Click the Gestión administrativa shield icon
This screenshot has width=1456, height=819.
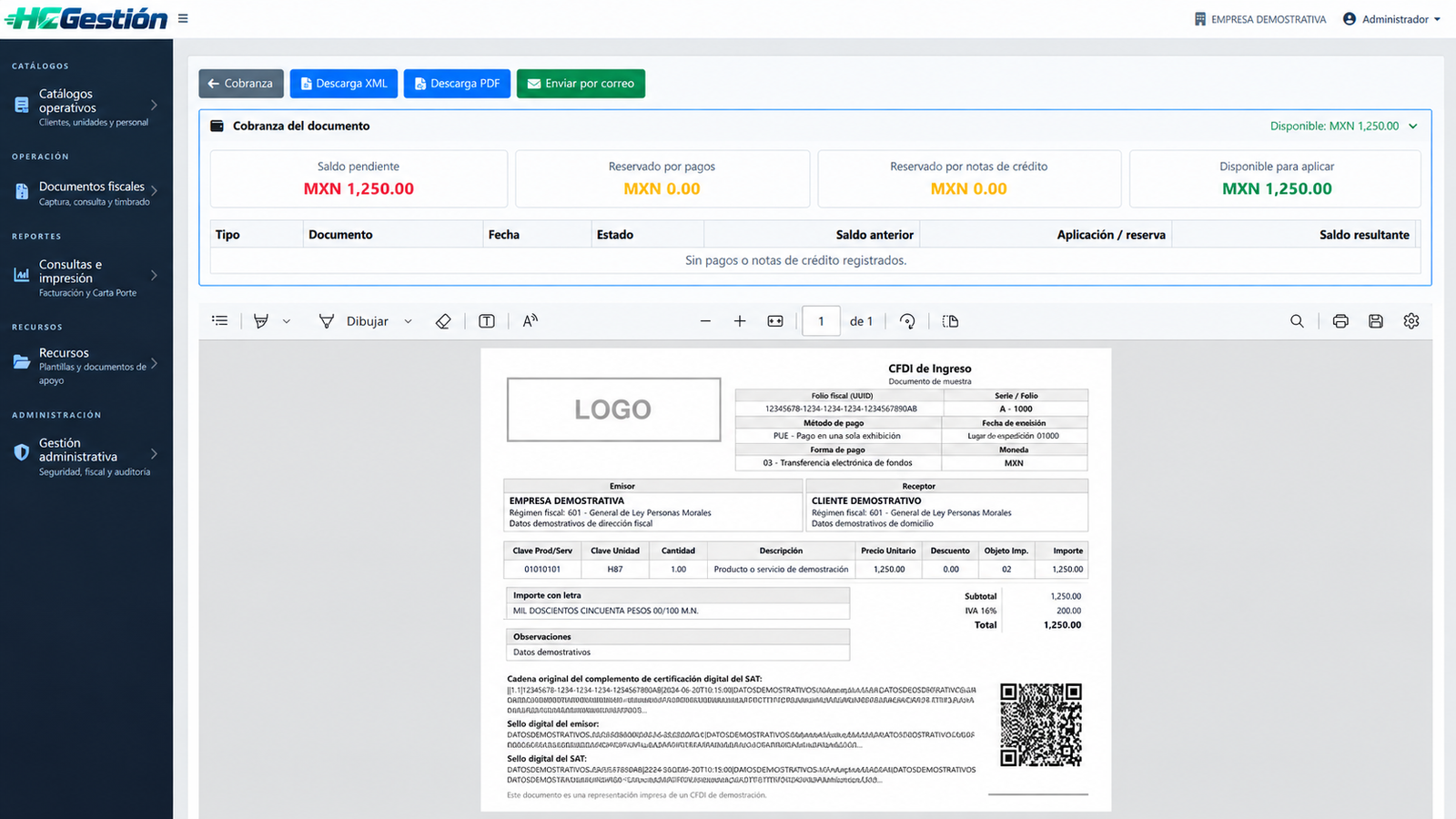22,452
